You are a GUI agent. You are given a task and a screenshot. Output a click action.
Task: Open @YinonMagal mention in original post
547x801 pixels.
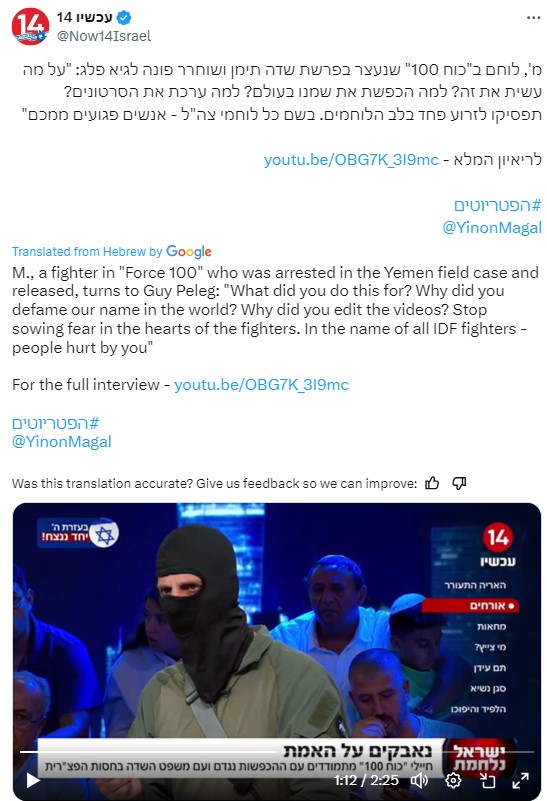point(492,227)
